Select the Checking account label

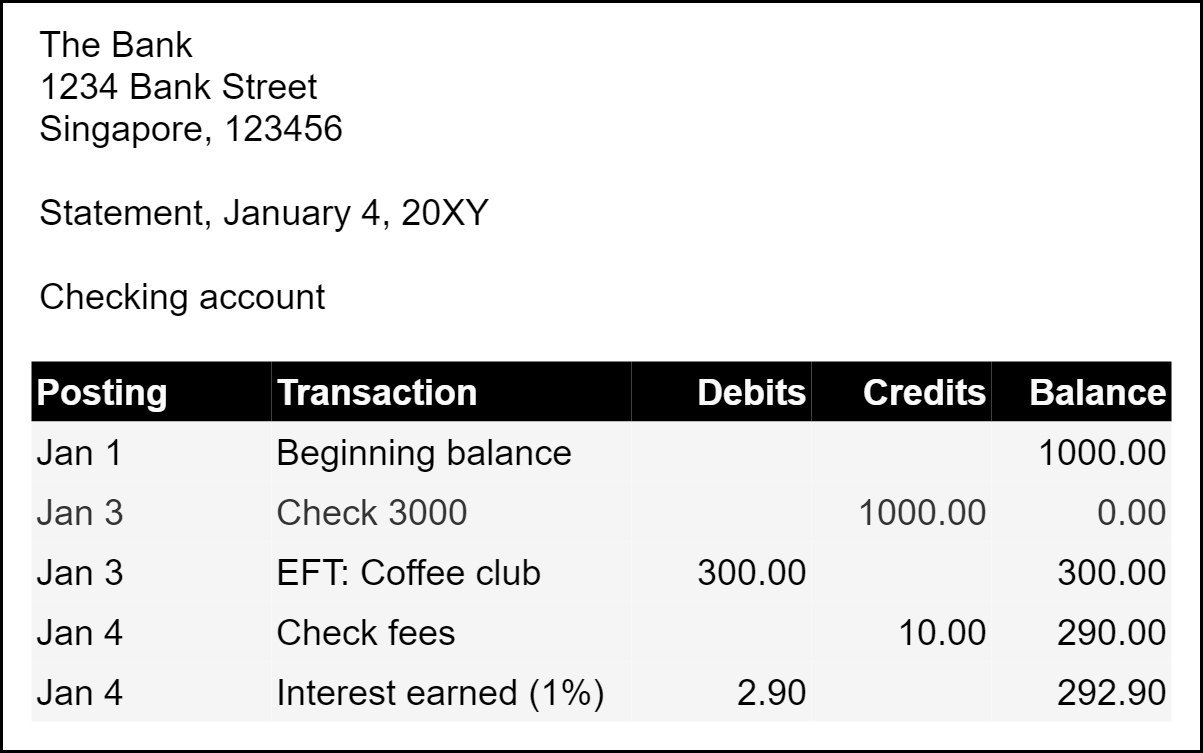point(182,297)
